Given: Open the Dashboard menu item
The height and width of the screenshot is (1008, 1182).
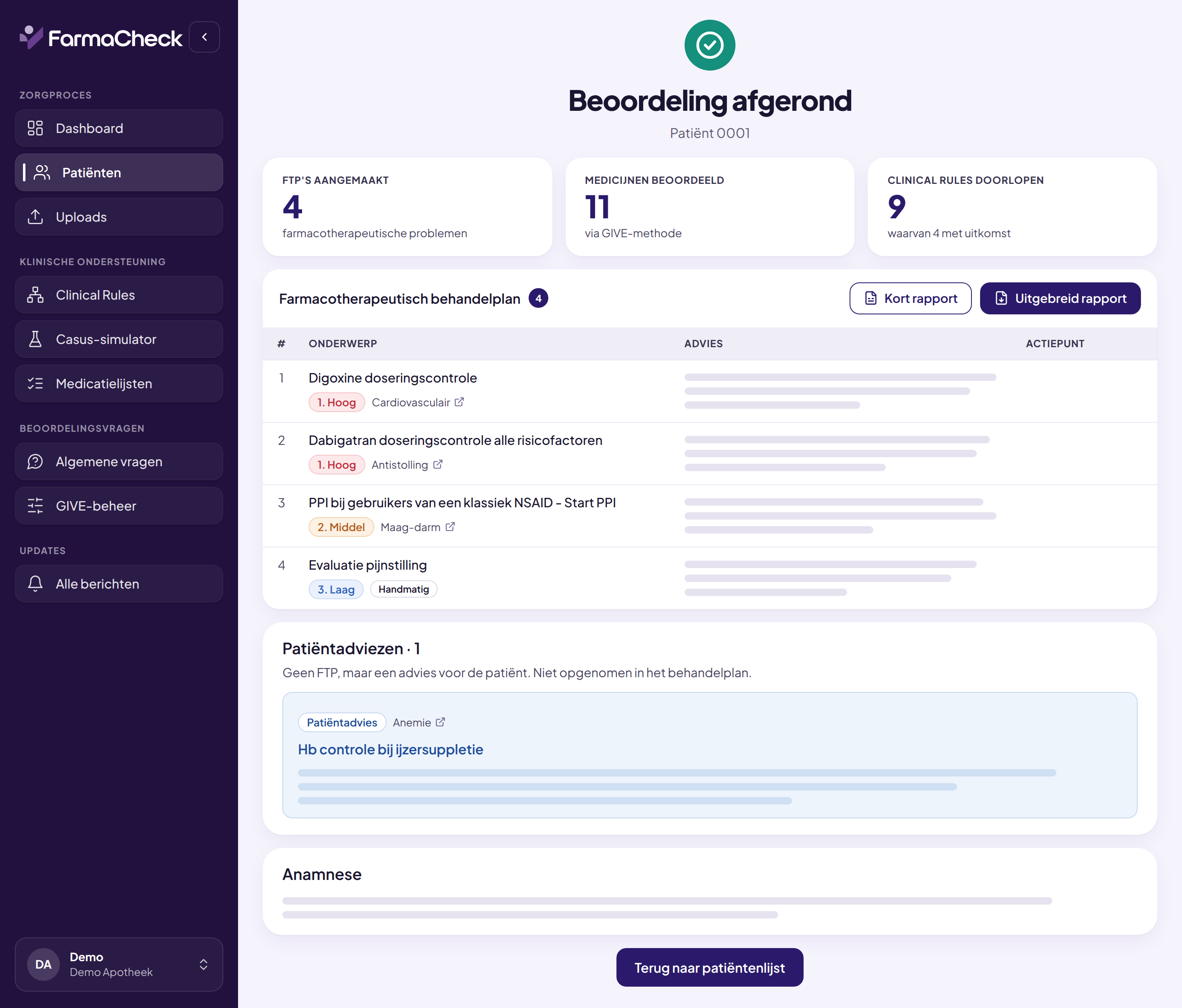Looking at the screenshot, I should pos(119,128).
